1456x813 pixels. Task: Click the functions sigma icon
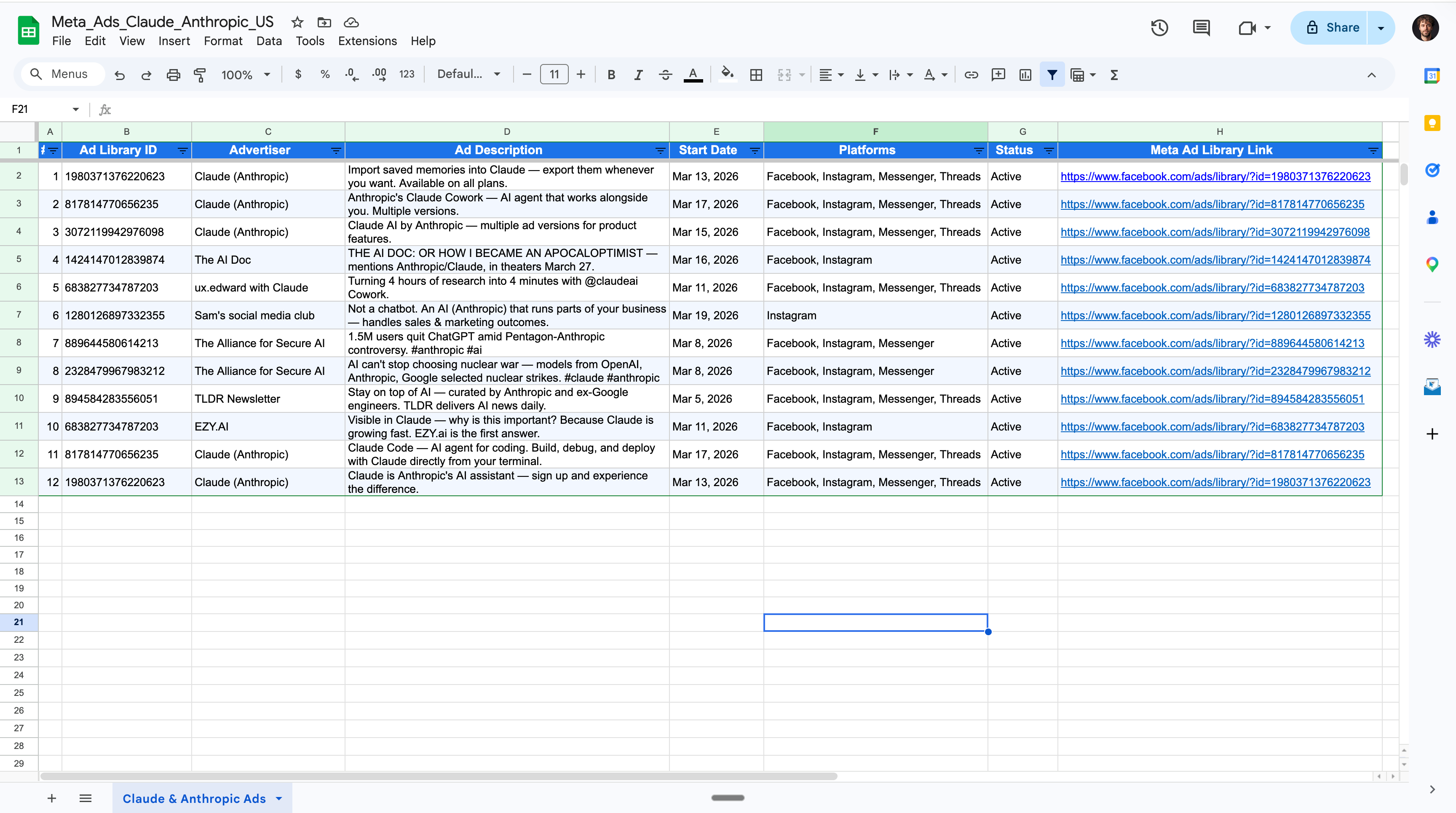pyautogui.click(x=1114, y=75)
